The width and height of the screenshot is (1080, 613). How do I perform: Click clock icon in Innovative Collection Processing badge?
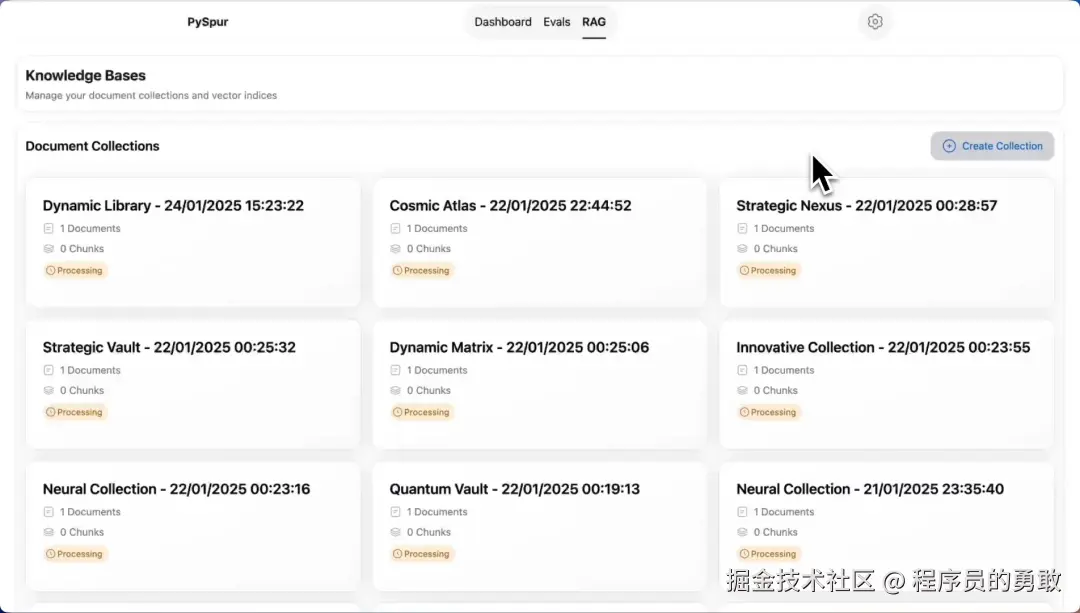(x=744, y=412)
